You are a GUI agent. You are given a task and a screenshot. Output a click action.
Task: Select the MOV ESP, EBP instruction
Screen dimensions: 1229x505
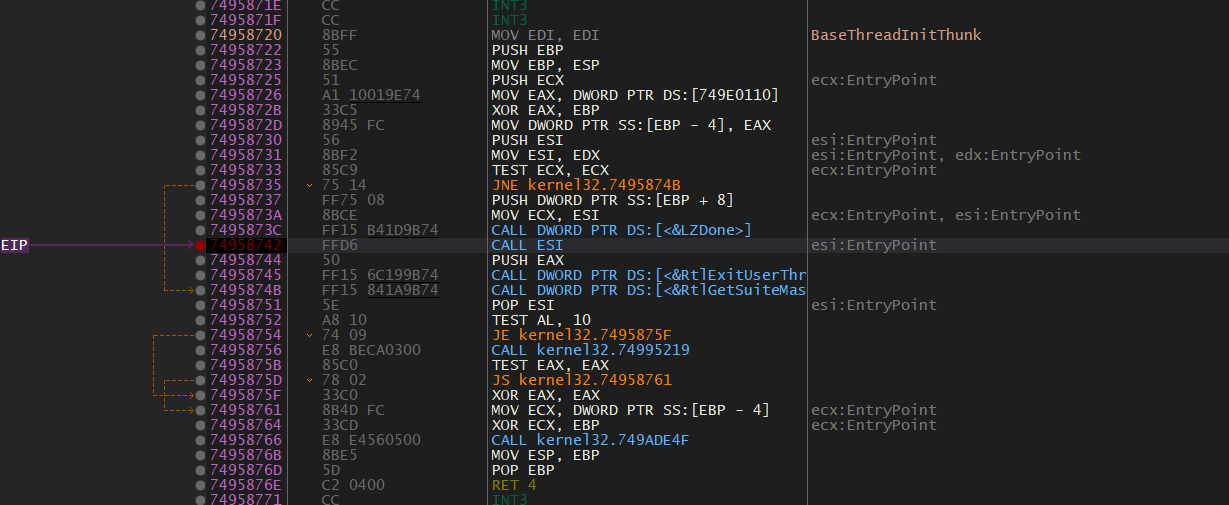point(545,455)
